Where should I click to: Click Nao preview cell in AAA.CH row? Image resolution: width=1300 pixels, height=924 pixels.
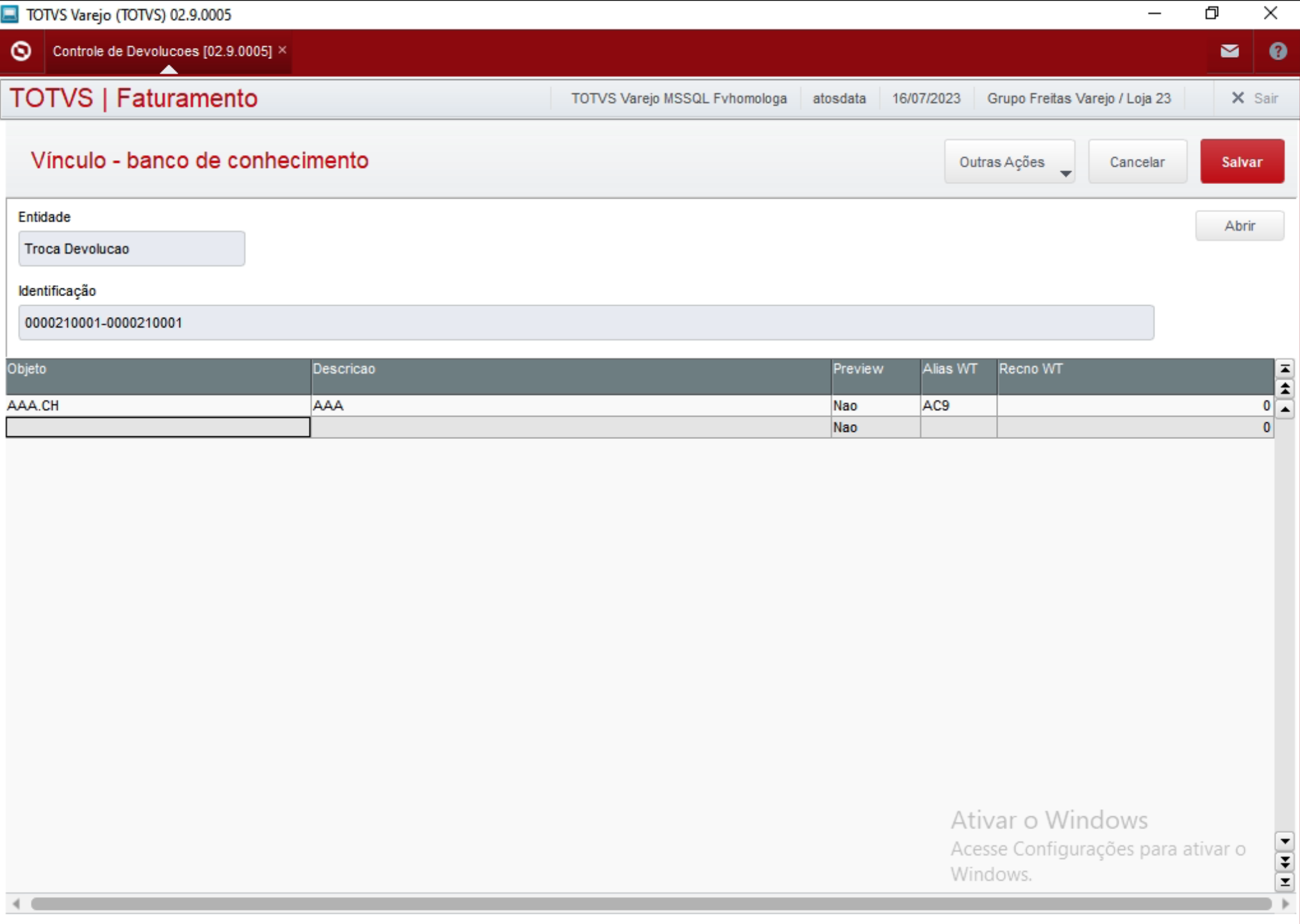(x=876, y=406)
